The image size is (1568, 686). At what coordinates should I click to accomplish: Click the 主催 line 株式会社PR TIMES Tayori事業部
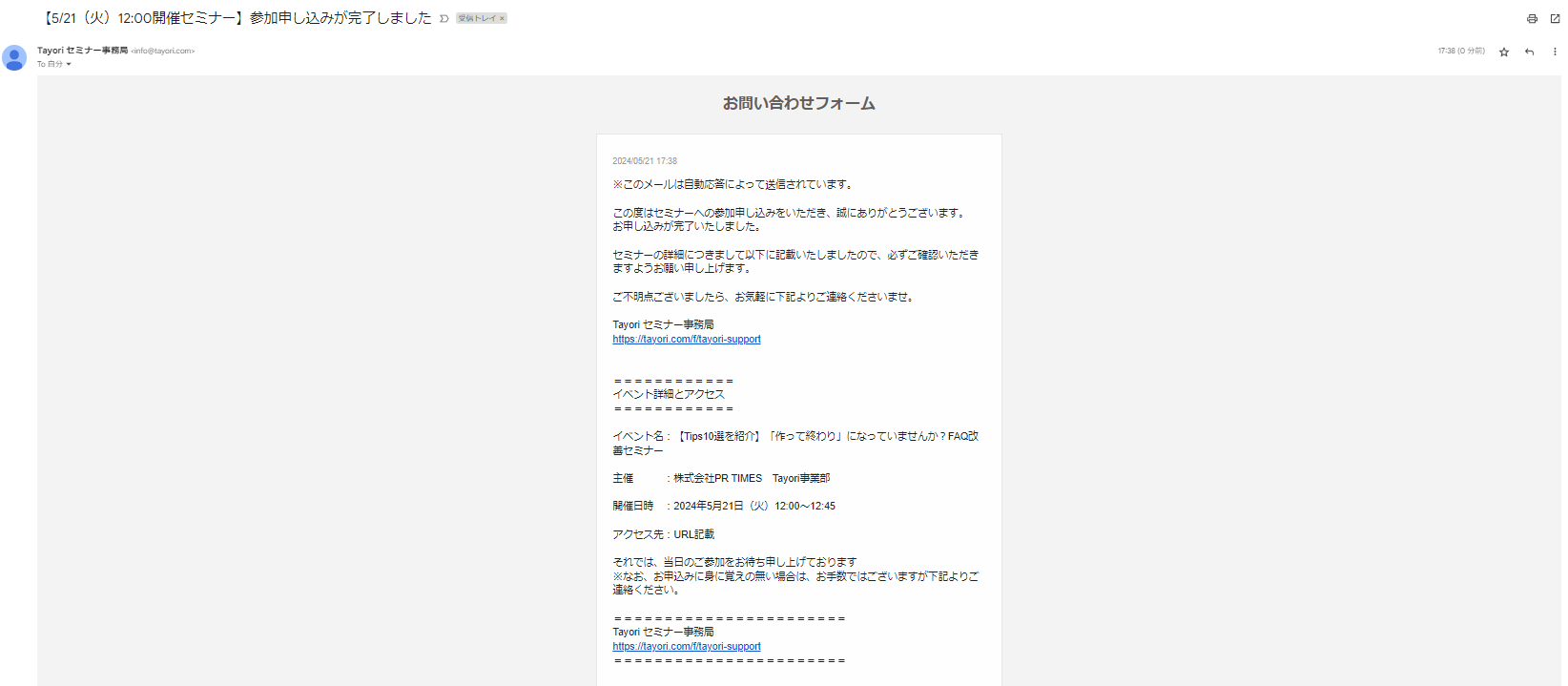point(721,478)
